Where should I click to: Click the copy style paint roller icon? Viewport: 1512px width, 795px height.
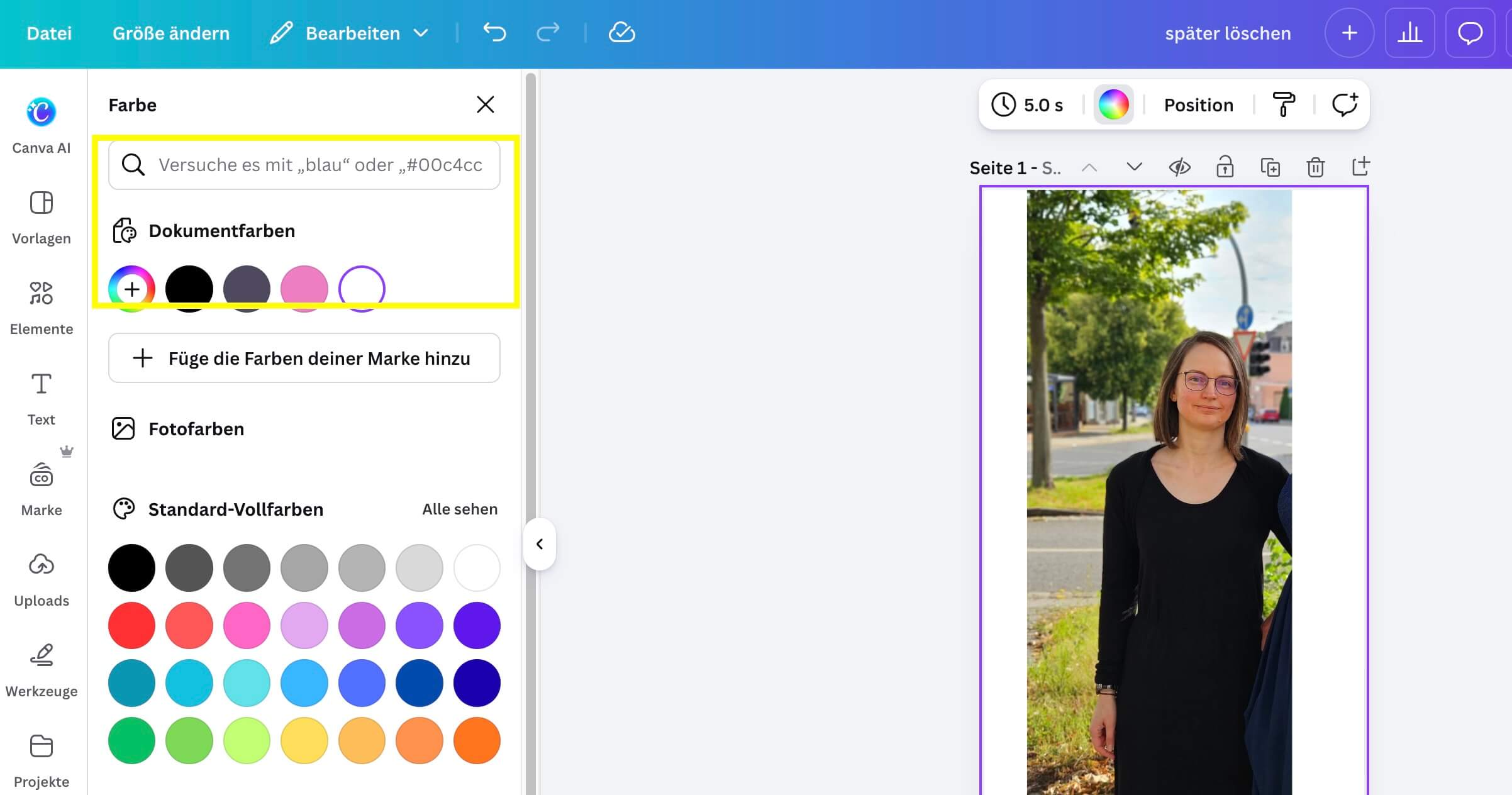coord(1284,104)
